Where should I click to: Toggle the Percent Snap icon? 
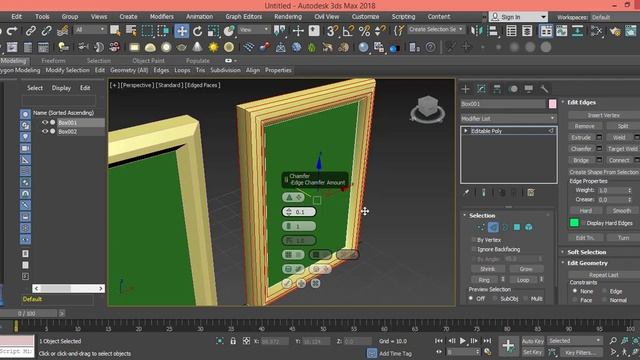pos(364,31)
